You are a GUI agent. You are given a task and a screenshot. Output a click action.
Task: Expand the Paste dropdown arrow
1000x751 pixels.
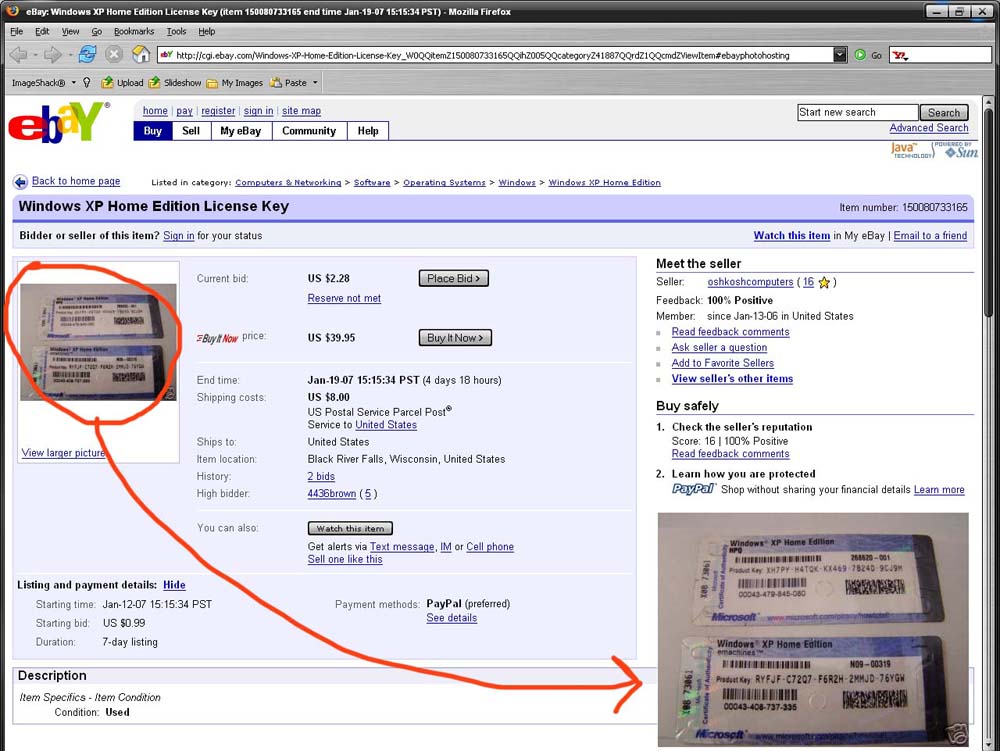click(315, 83)
